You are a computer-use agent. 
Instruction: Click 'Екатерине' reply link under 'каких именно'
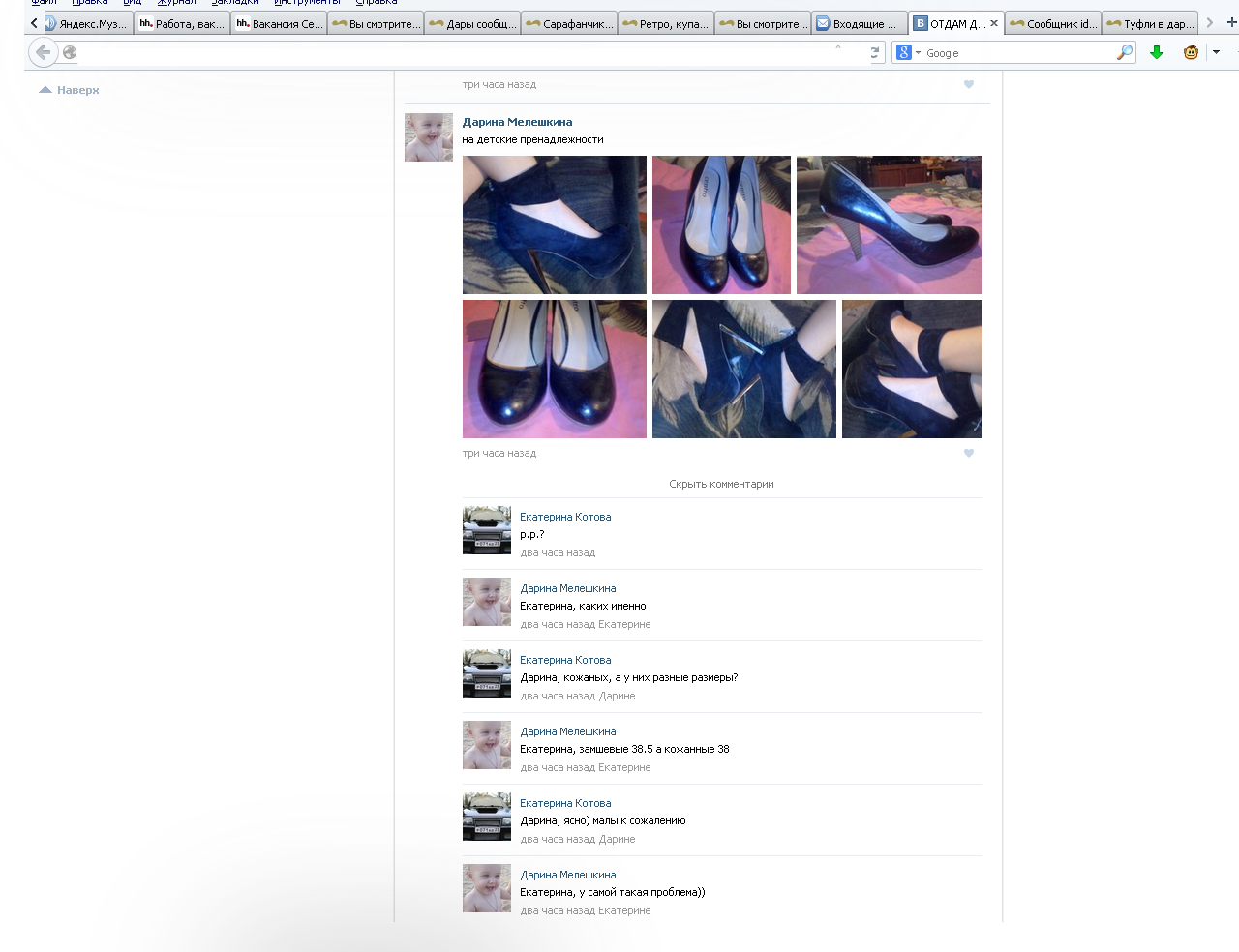pos(624,624)
